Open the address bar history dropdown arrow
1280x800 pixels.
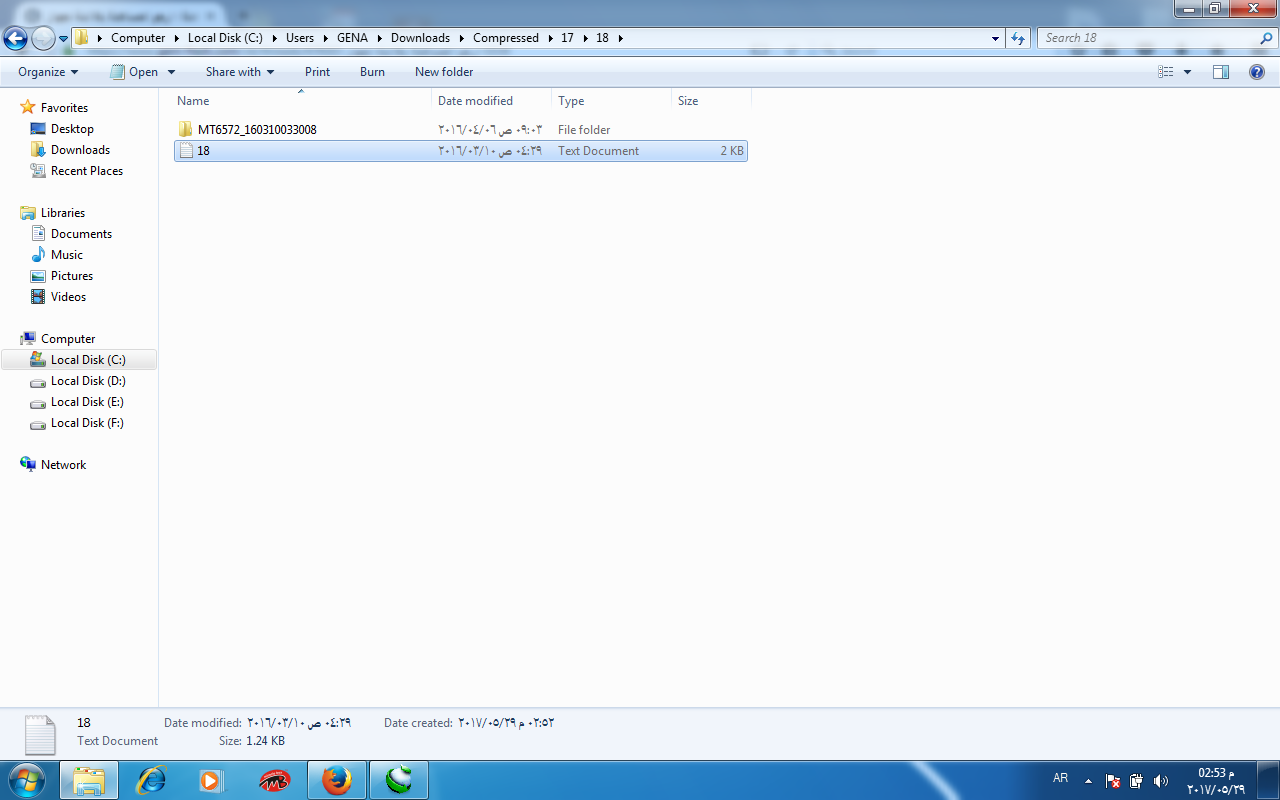(995, 38)
